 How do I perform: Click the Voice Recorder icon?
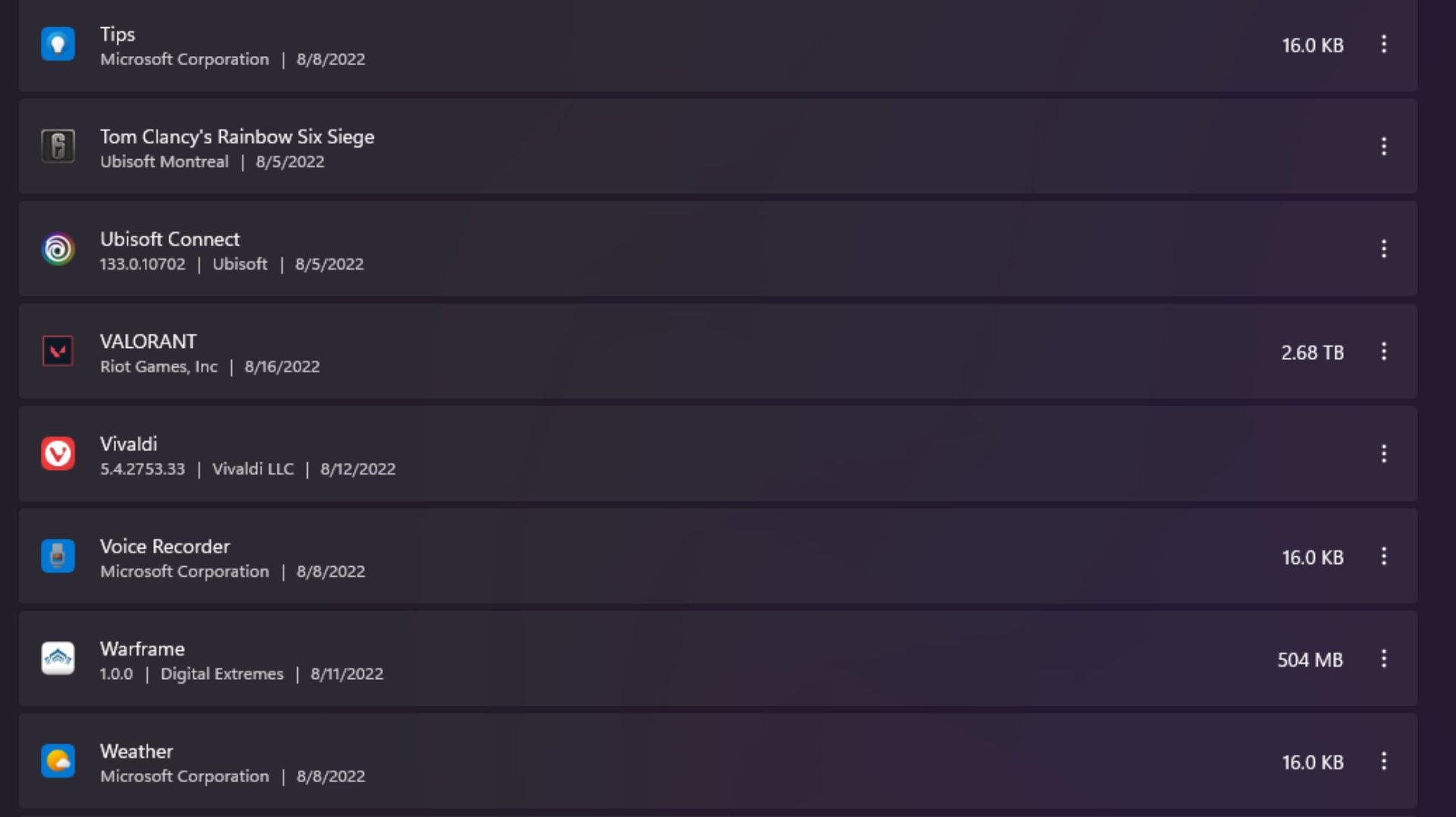[x=58, y=556]
